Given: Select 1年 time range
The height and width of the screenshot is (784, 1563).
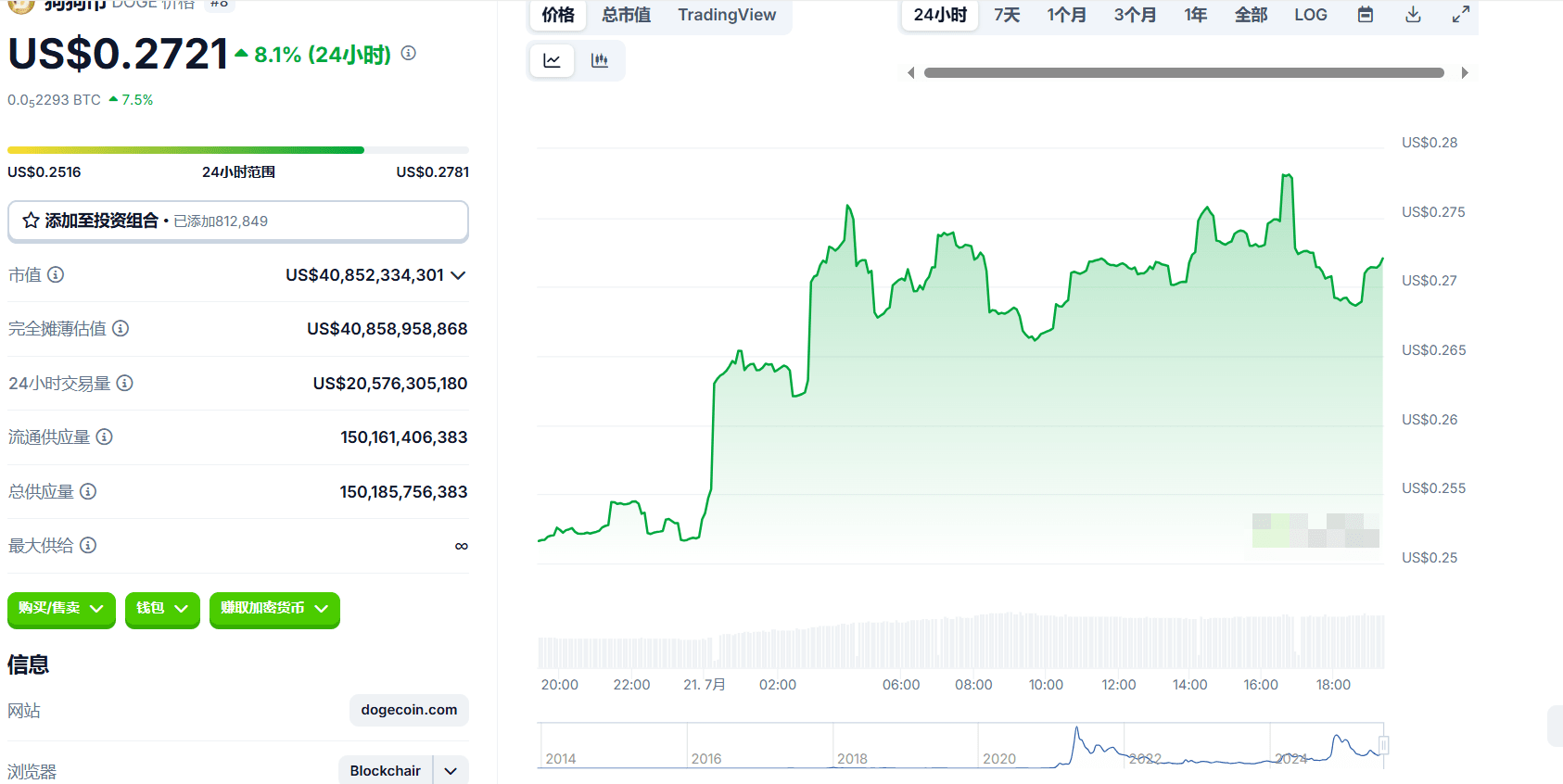Looking at the screenshot, I should coord(1196,15).
